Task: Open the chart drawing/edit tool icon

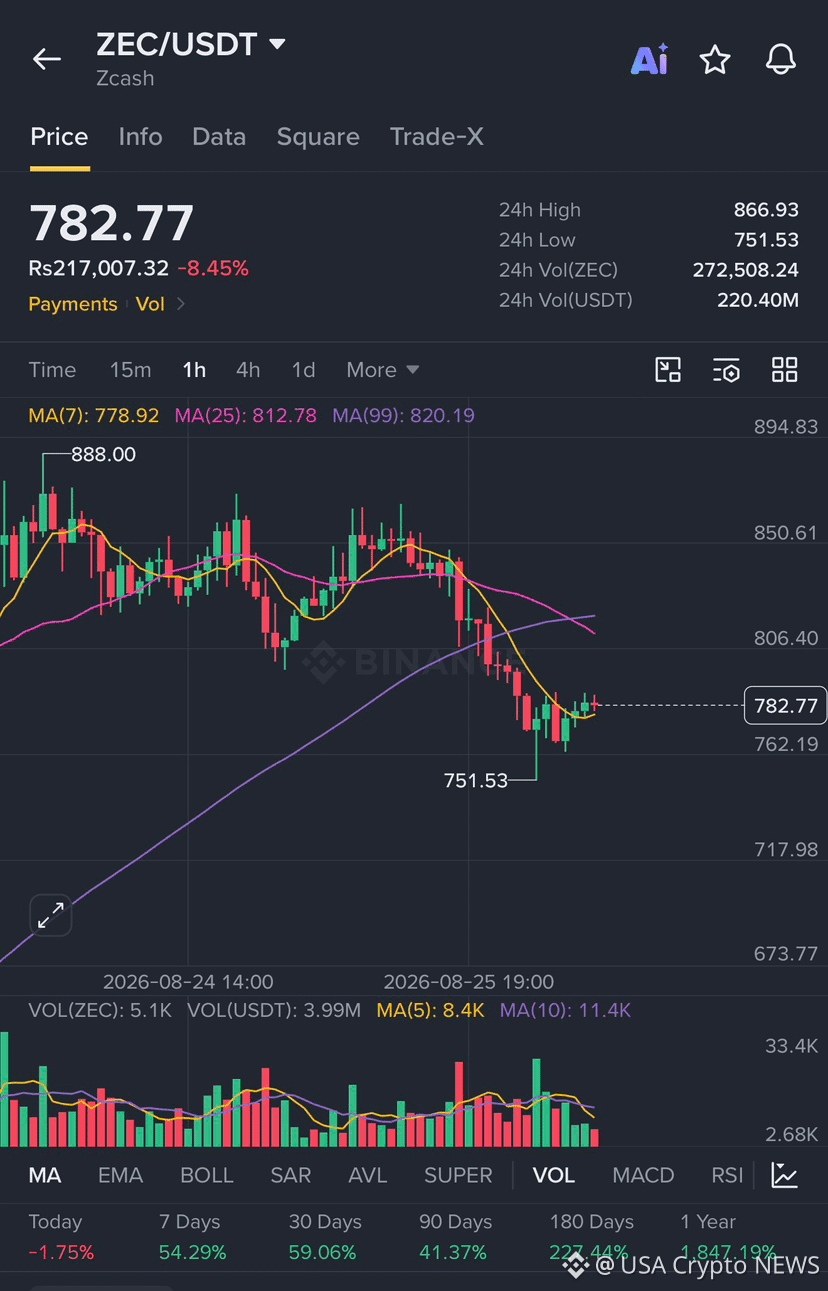Action: [668, 370]
